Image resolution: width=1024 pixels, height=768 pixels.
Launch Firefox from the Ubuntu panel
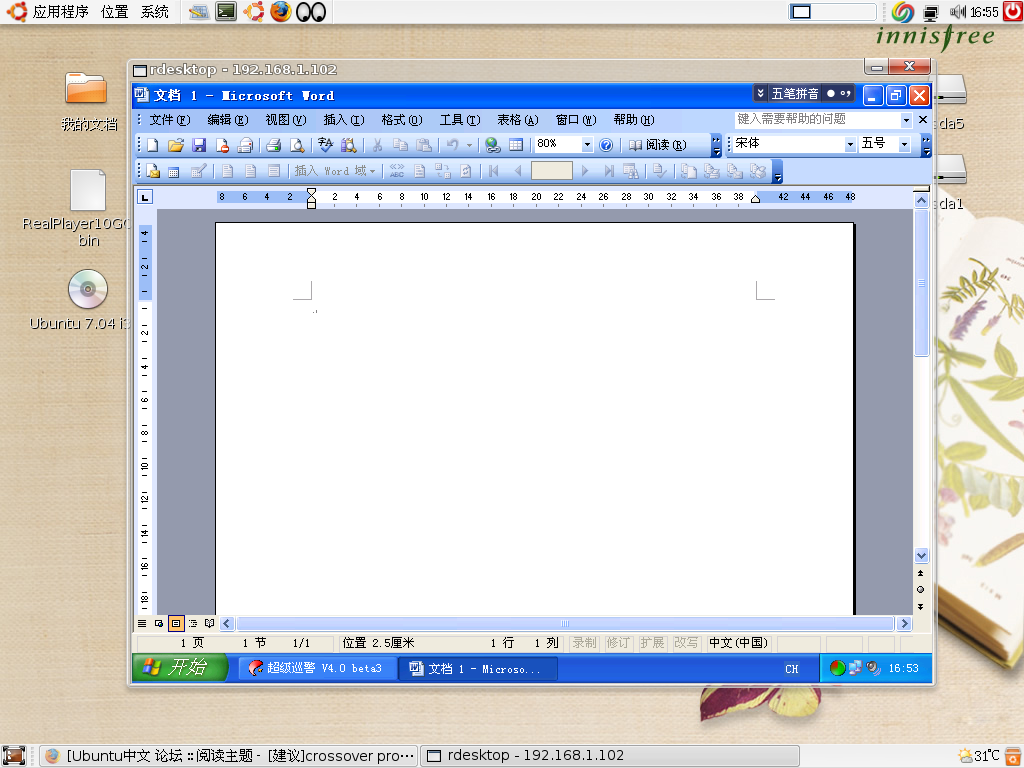281,12
